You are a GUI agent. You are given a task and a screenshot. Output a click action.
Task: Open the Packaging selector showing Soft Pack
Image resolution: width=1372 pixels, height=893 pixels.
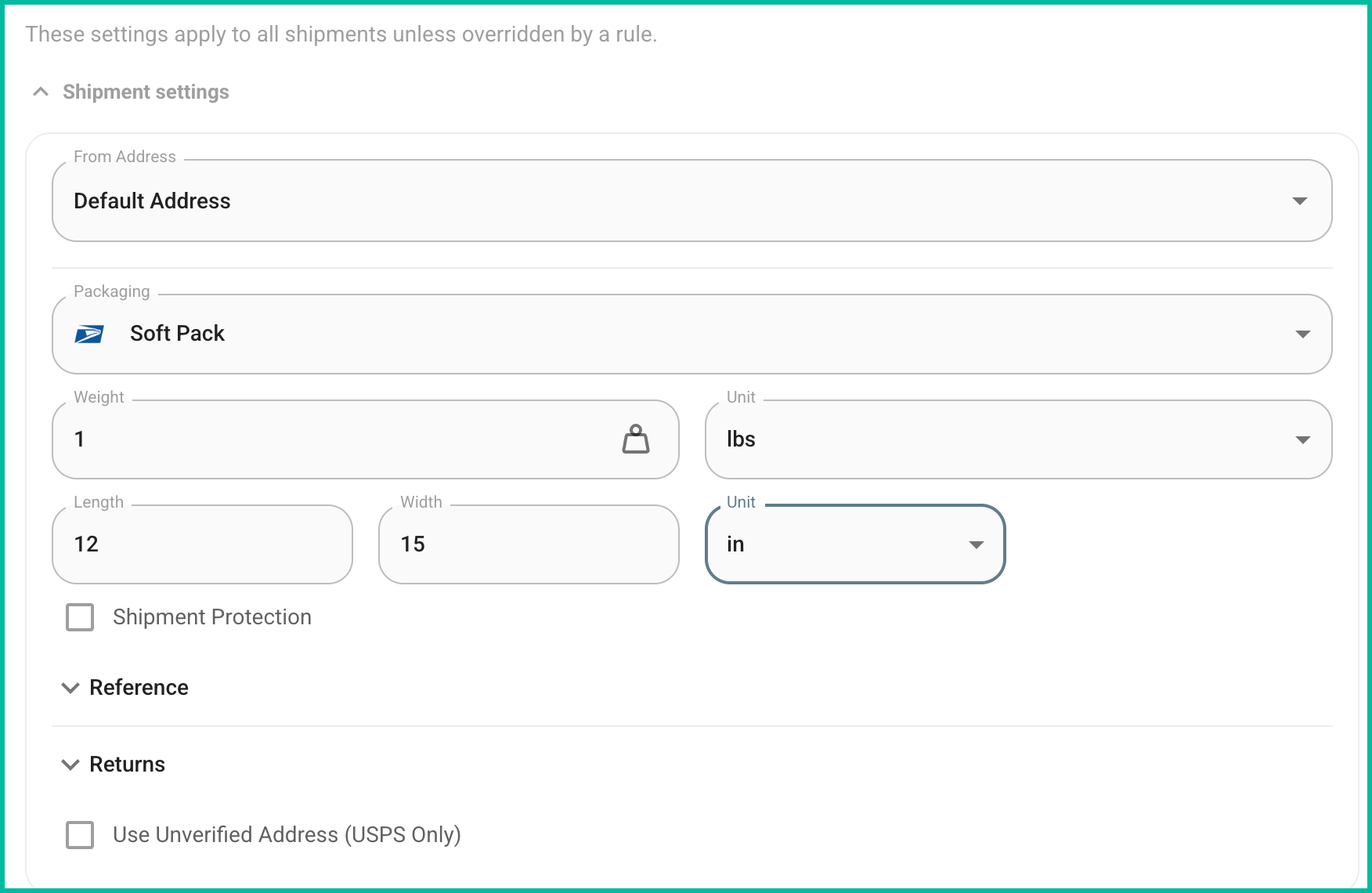point(689,334)
